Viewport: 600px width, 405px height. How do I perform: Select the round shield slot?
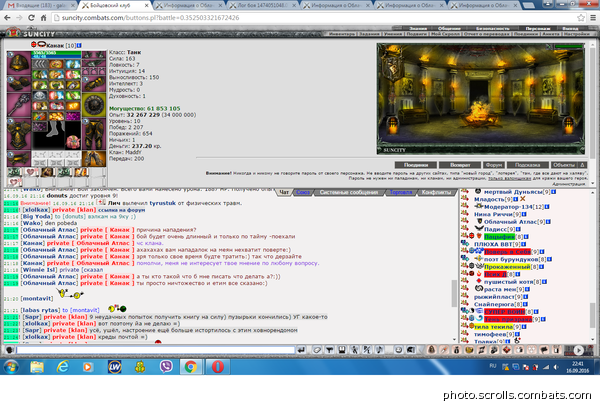click(93, 105)
